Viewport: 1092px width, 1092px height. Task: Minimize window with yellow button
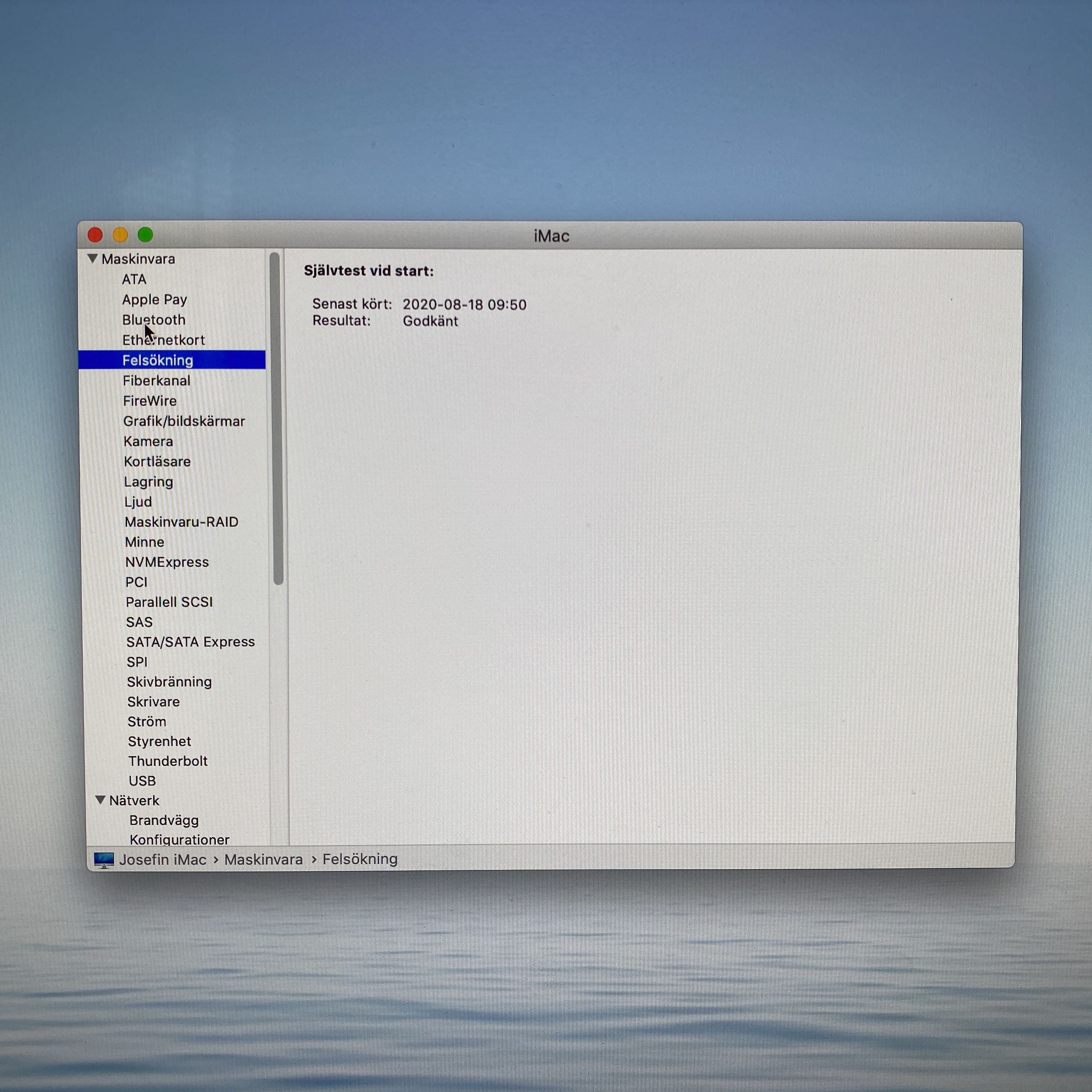click(x=120, y=235)
